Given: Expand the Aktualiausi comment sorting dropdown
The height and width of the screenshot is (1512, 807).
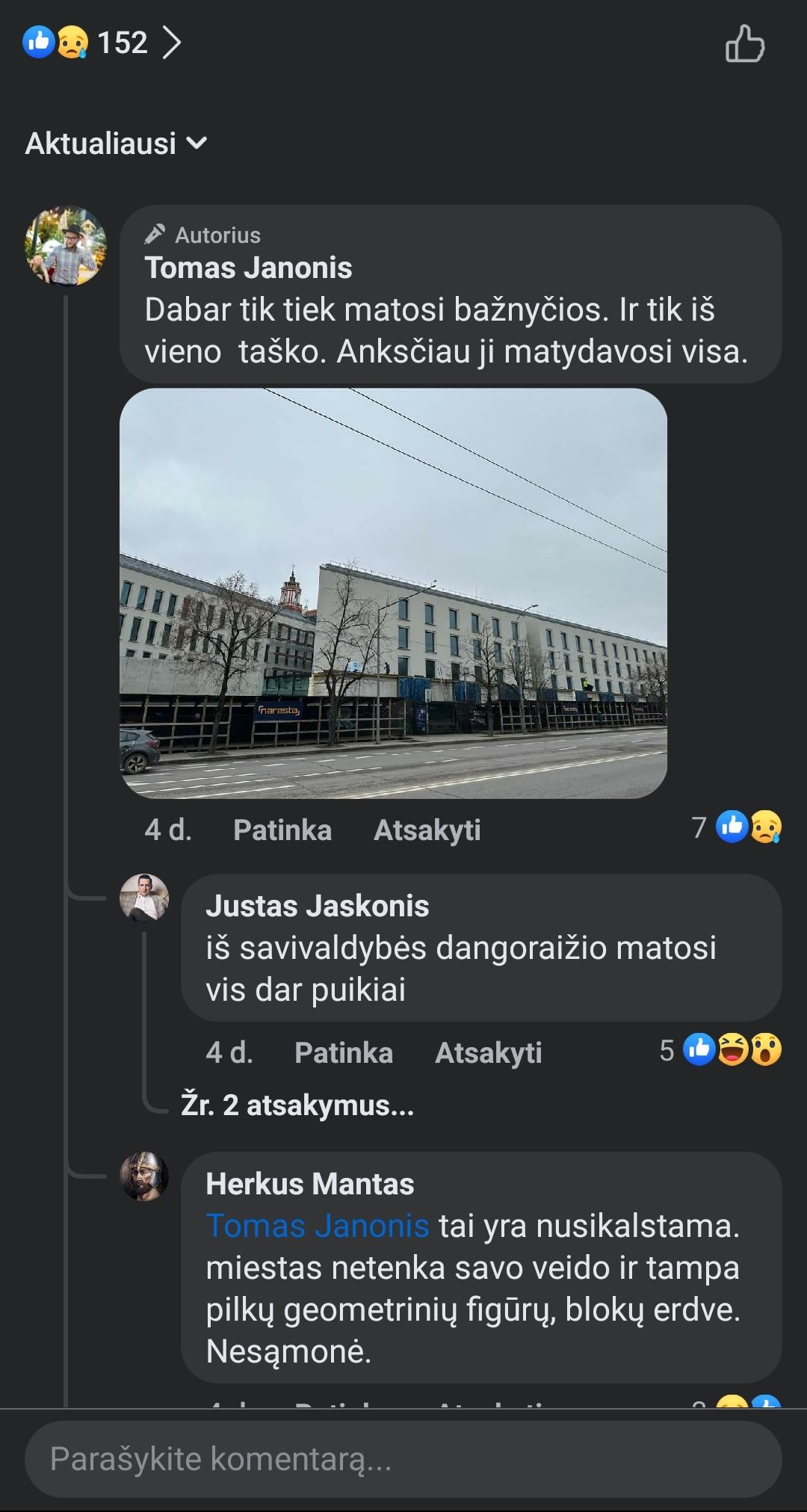Looking at the screenshot, I should 116,144.
